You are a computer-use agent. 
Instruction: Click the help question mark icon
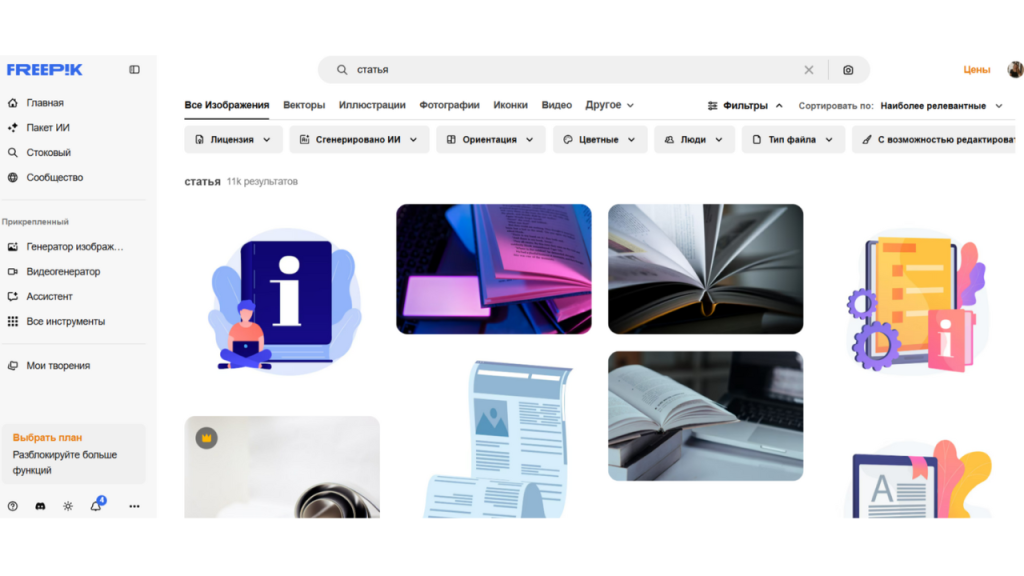[12, 506]
